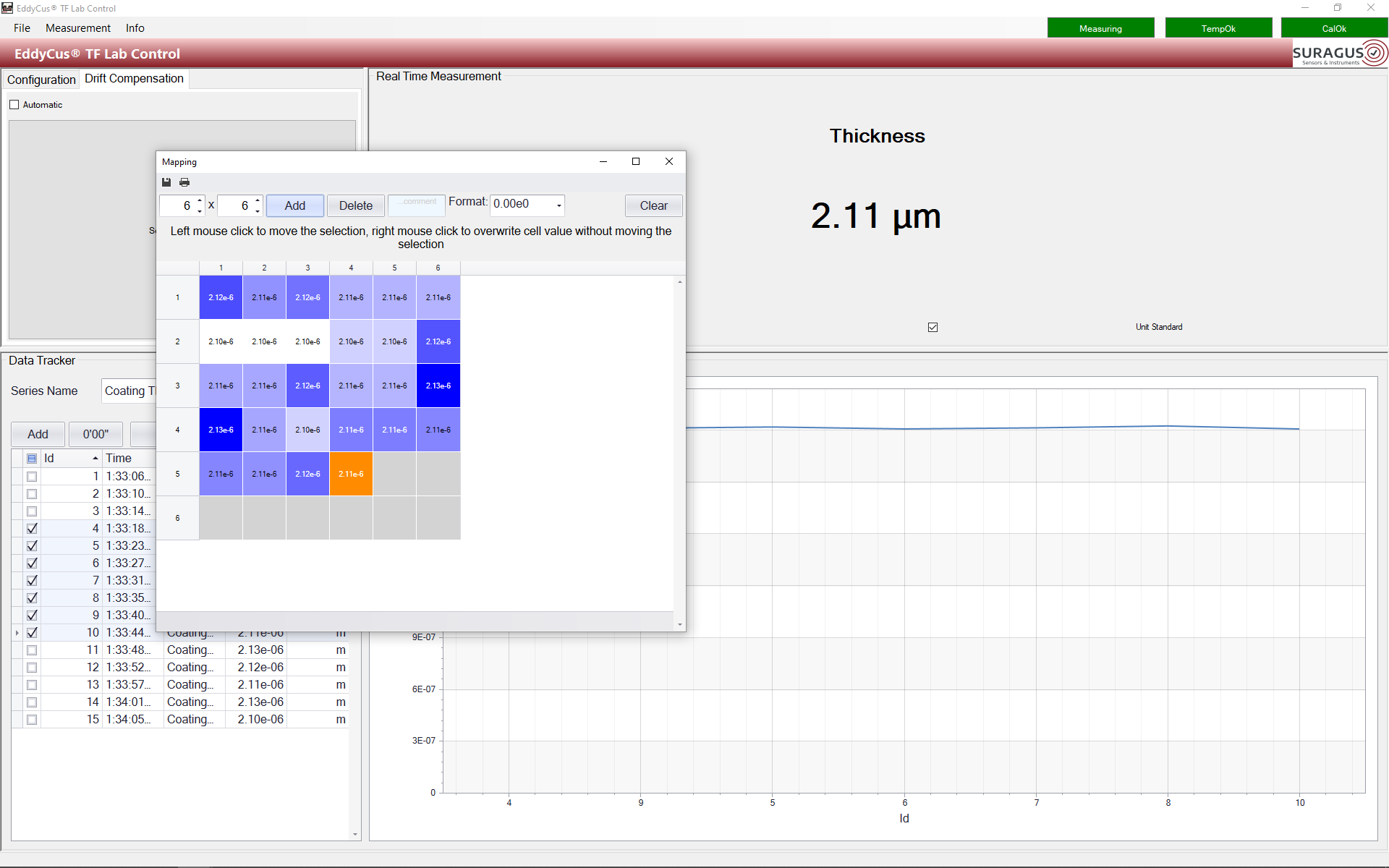Click the columns stepper down arrow for grid

257,211
